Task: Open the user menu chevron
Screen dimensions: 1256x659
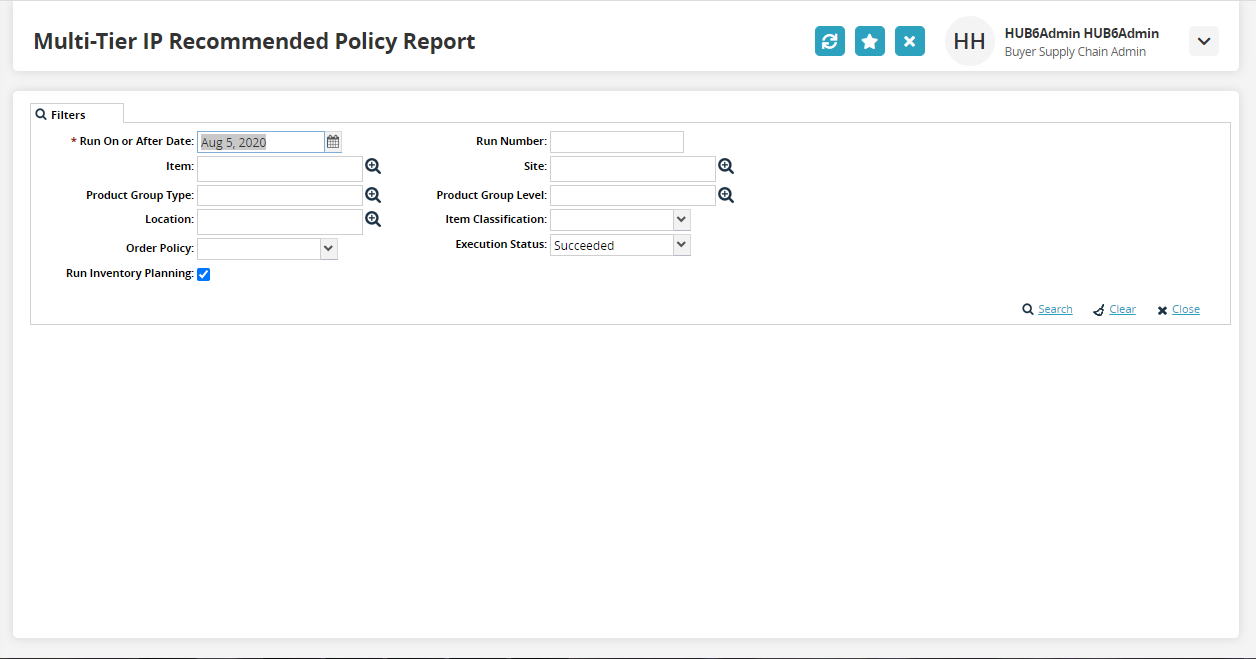Action: (x=1204, y=41)
